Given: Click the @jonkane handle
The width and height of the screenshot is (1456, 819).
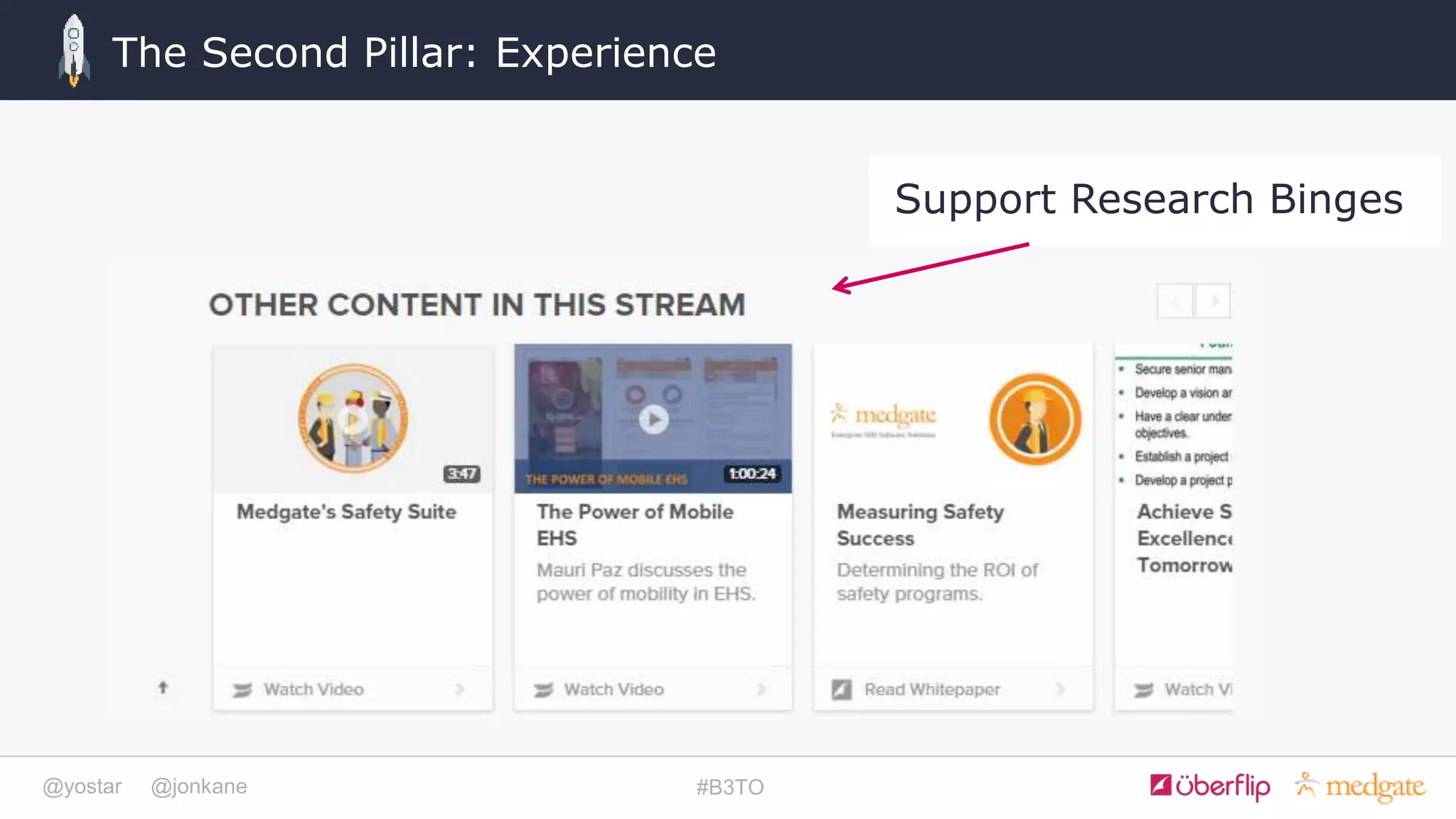Looking at the screenshot, I should pyautogui.click(x=199, y=786).
